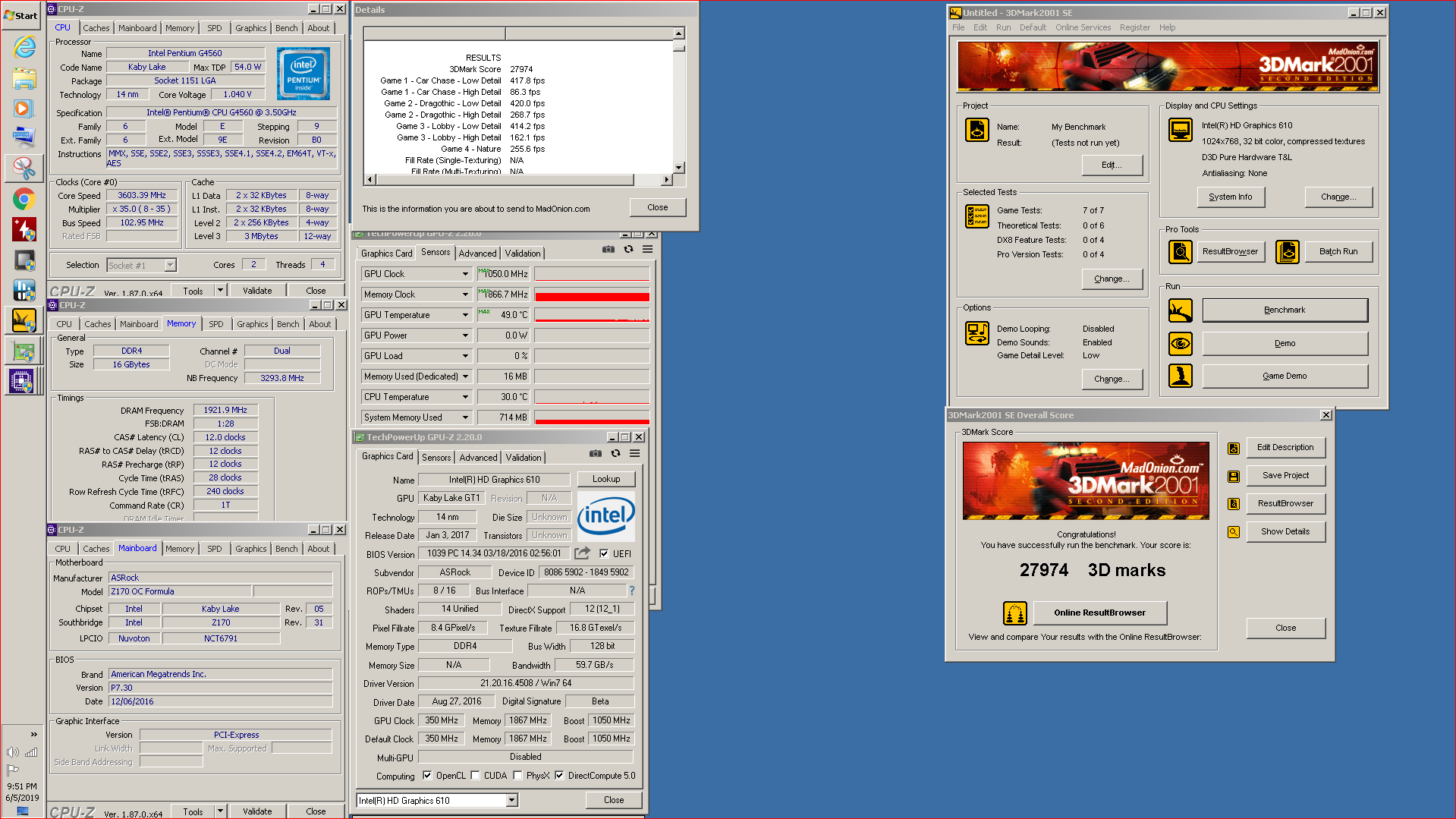The image size is (1456, 819).
Task: Click refresh icon in GPU-Z Graphics Card window
Action: (615, 453)
